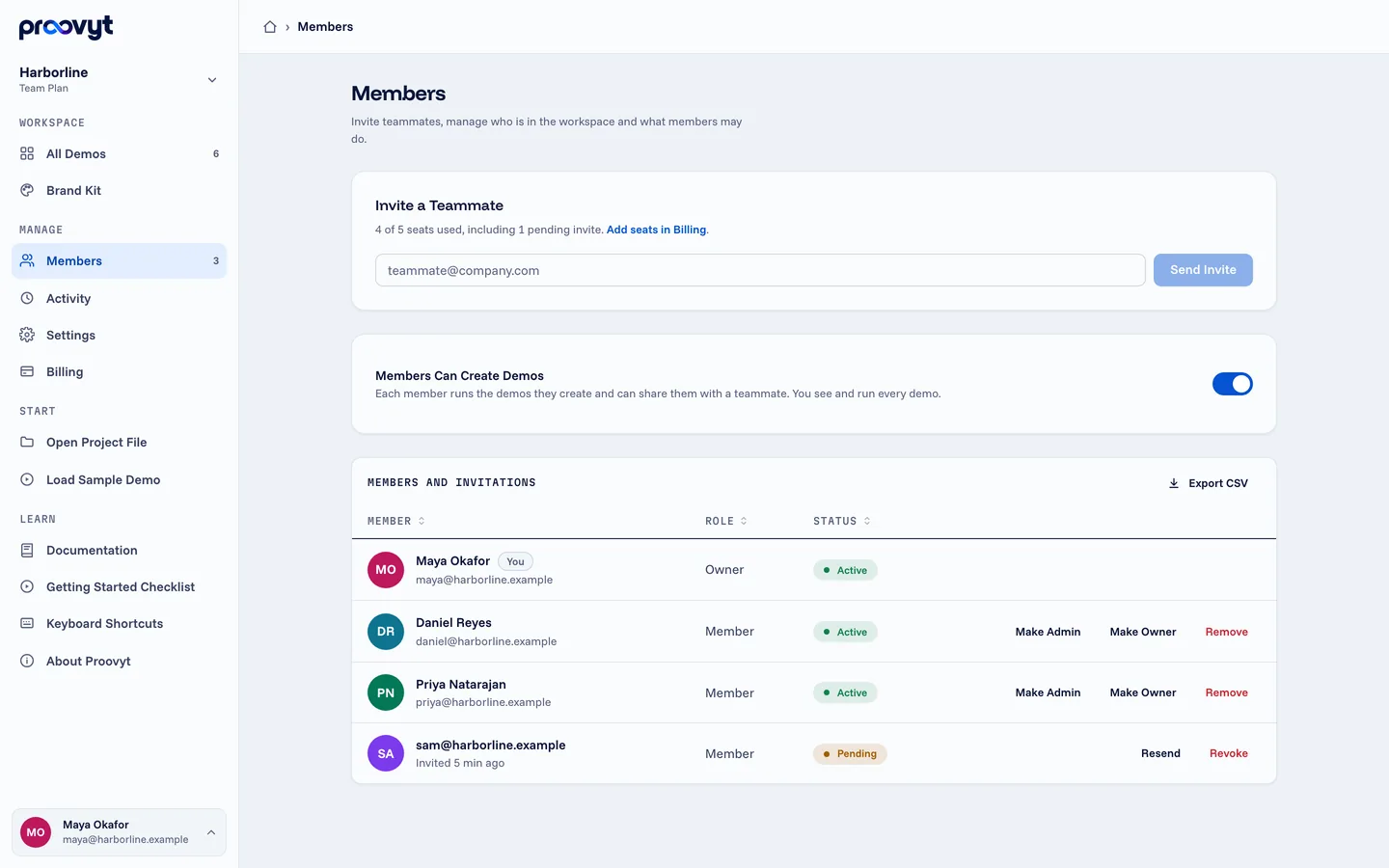Make Daniel Reyes the owner
This screenshot has height=868, width=1389.
1143,632
